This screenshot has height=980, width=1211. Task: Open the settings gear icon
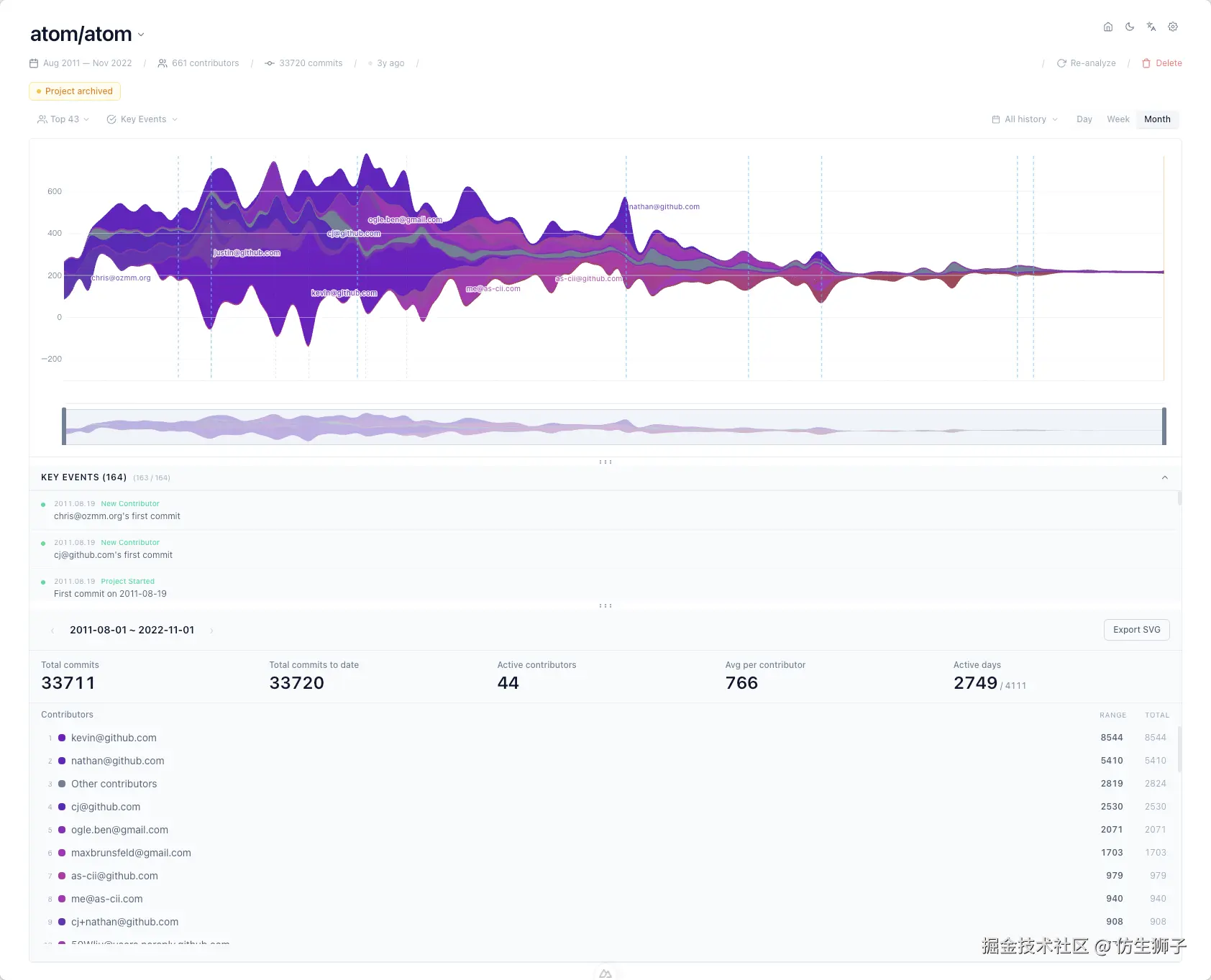1173,27
